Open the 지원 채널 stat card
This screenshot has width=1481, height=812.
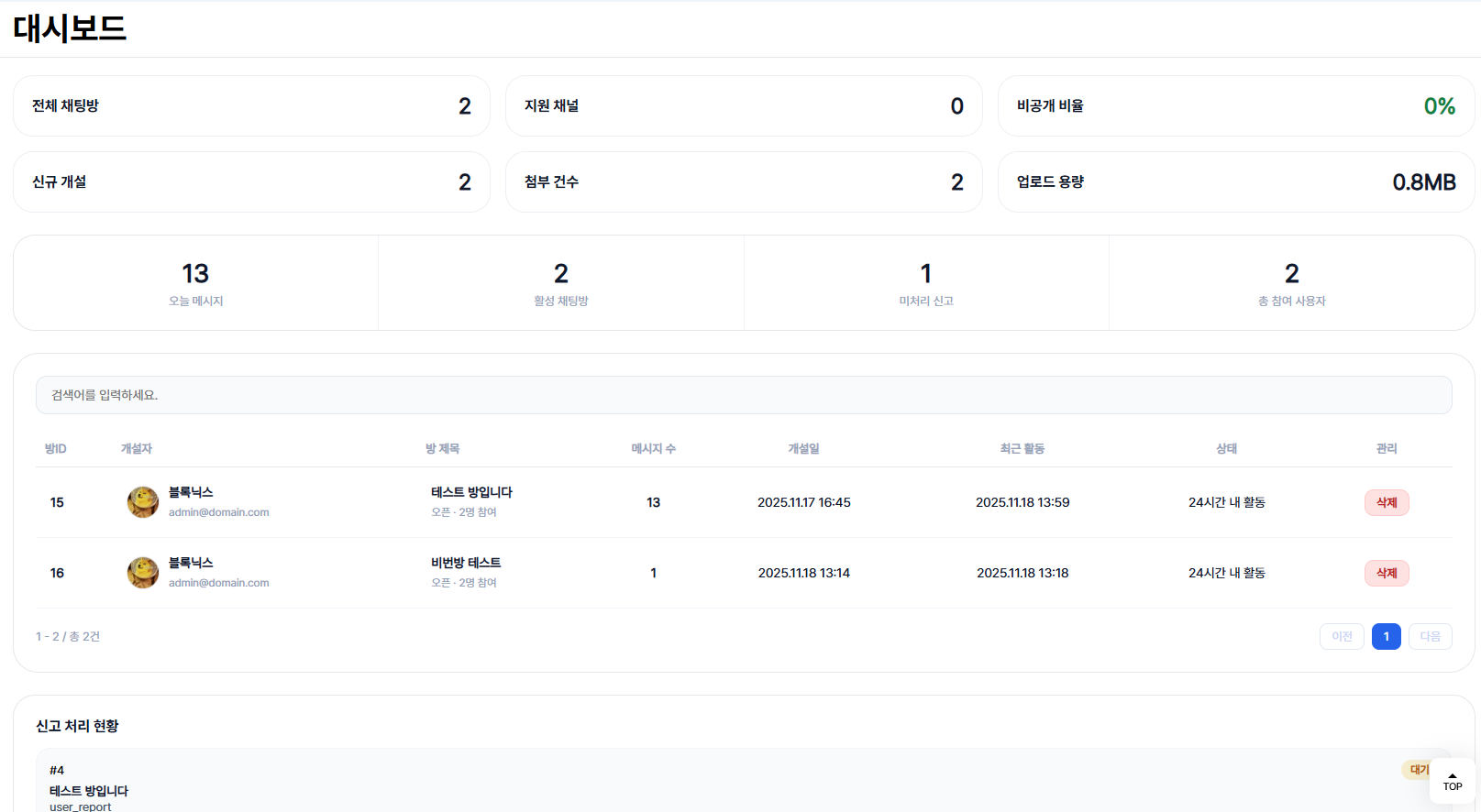743,106
